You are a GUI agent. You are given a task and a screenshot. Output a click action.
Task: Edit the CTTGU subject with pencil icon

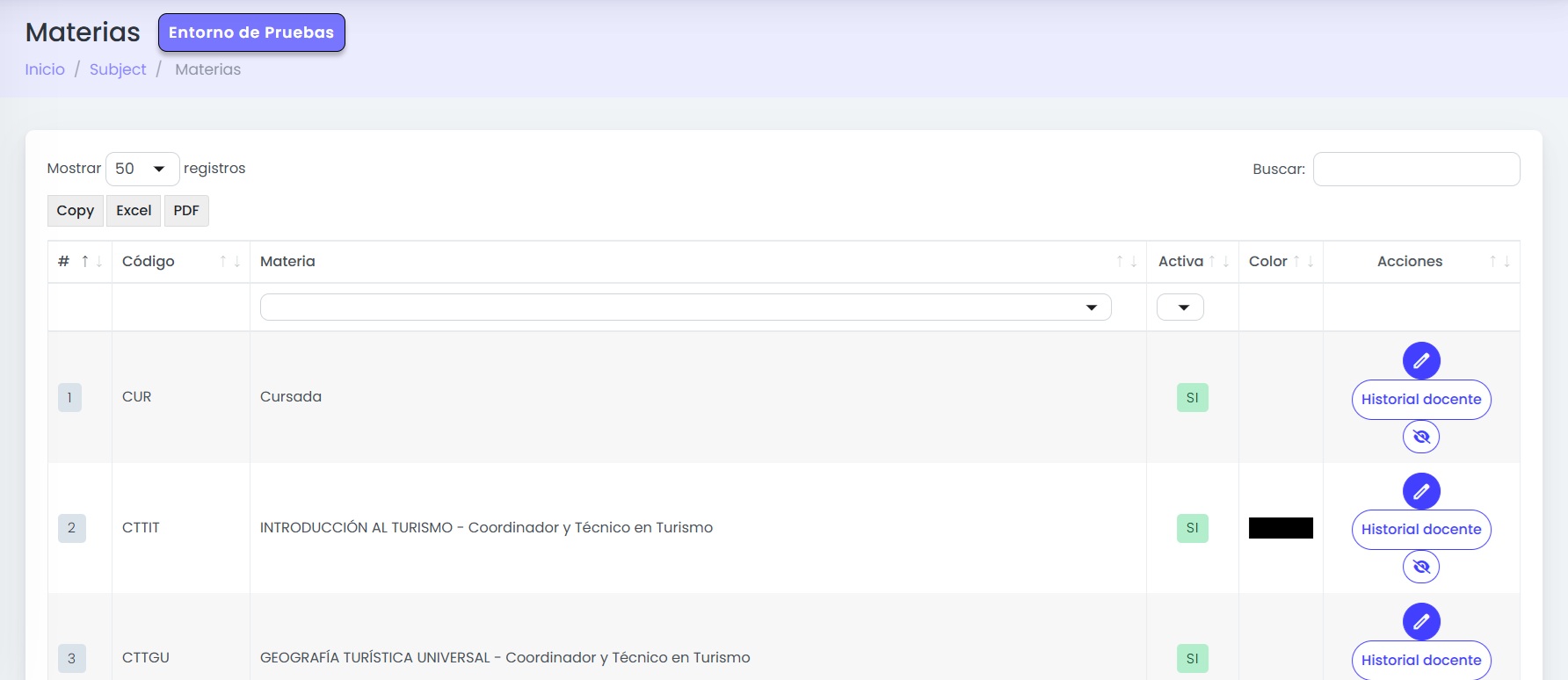1421,622
